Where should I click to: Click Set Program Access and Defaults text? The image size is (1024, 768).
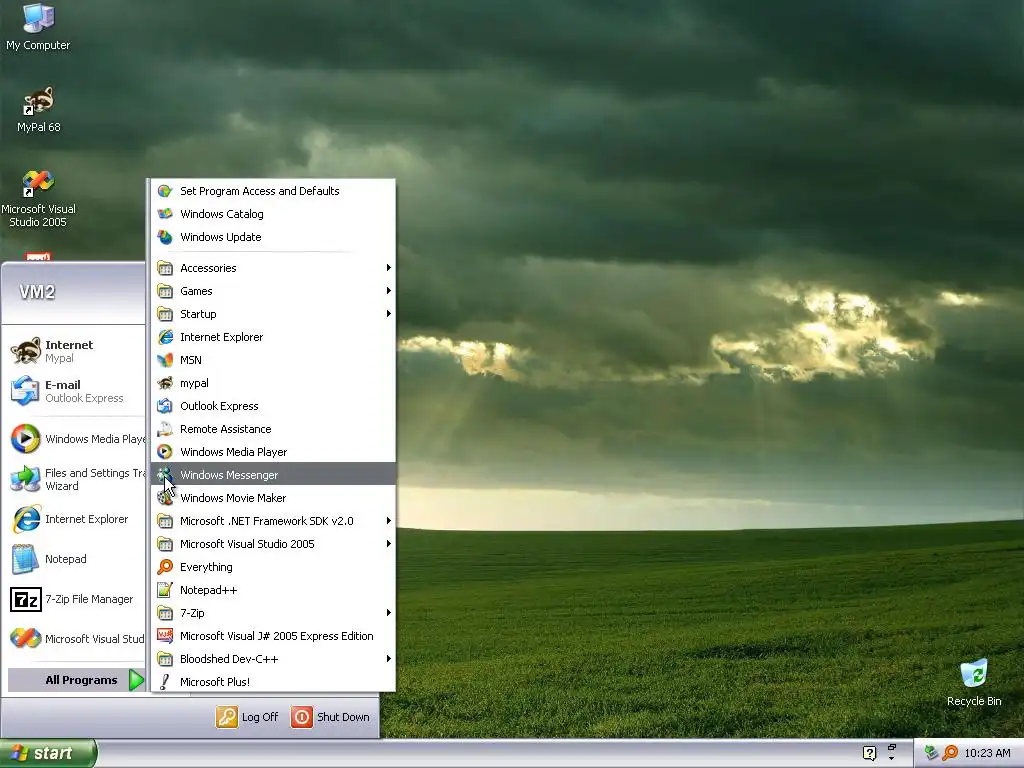[x=260, y=191]
